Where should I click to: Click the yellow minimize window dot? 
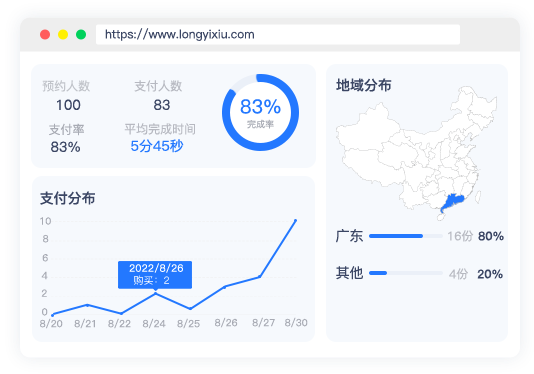click(63, 34)
